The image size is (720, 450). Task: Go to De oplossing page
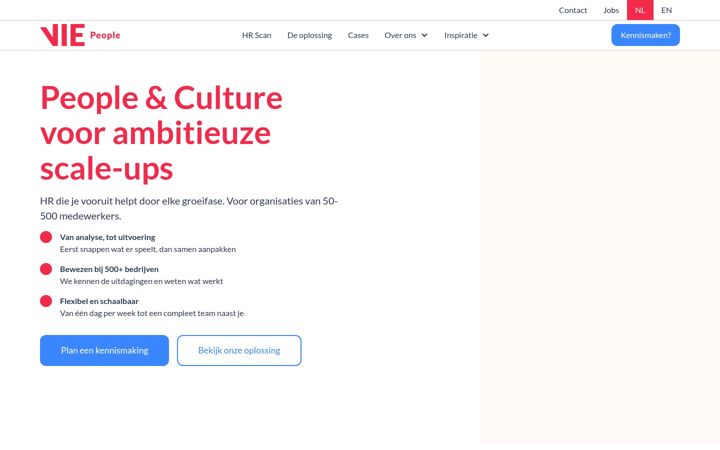pyautogui.click(x=309, y=35)
